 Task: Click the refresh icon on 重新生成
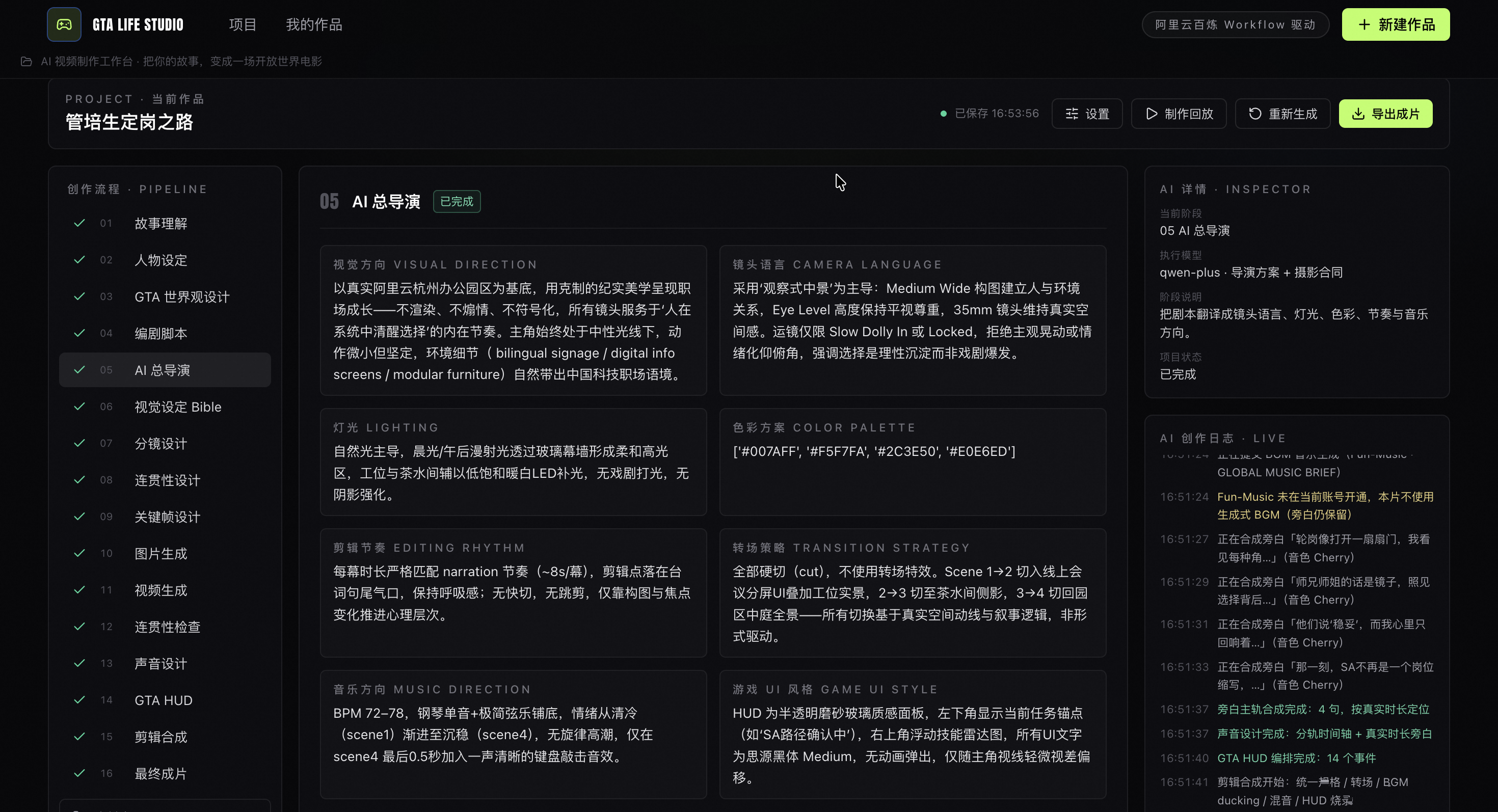point(1255,114)
